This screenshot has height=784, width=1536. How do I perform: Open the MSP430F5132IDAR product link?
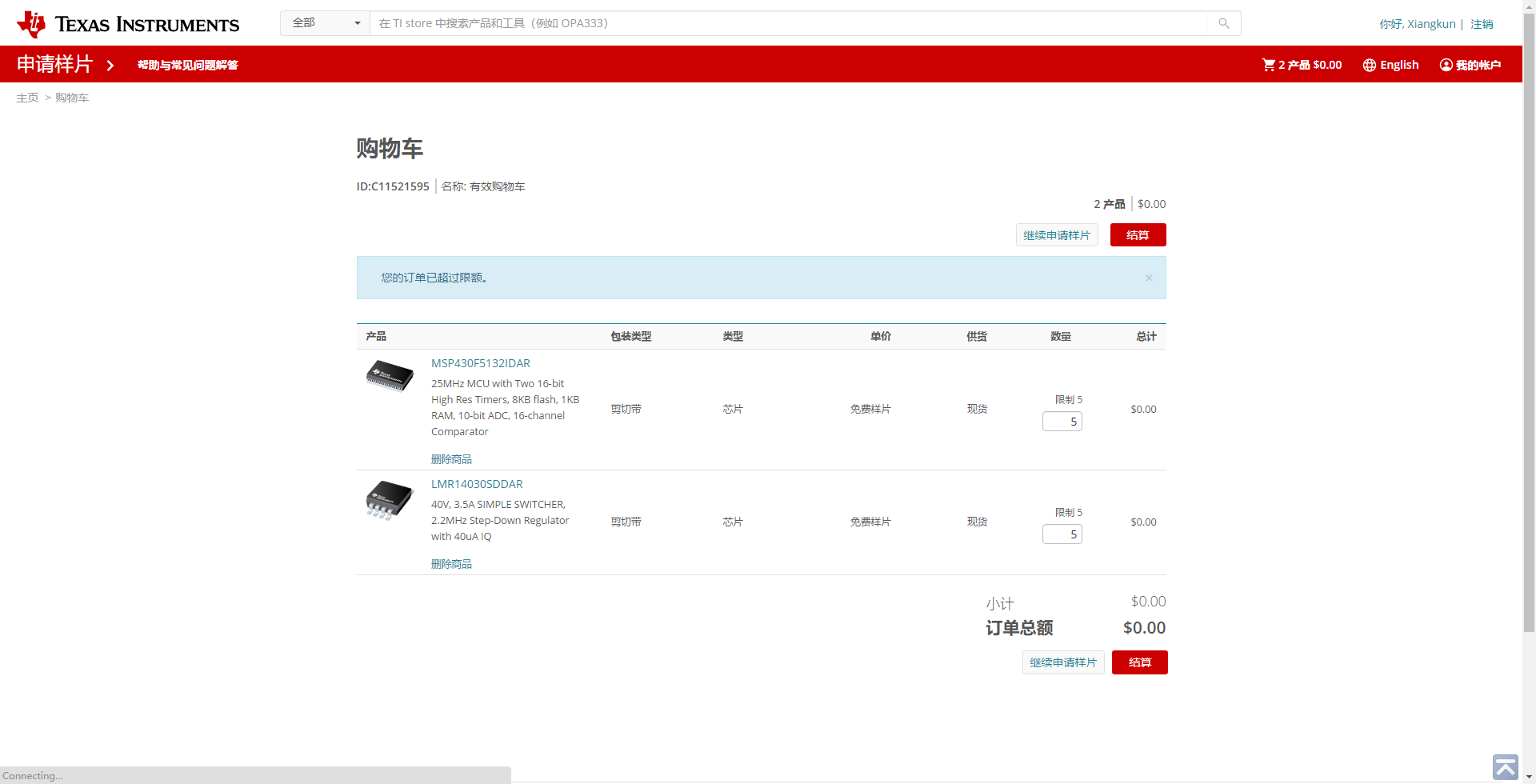pos(481,363)
